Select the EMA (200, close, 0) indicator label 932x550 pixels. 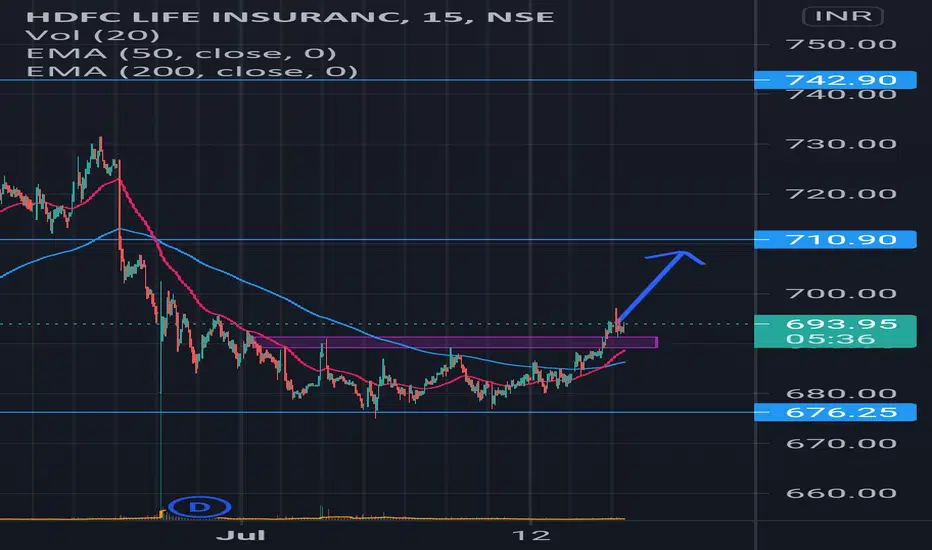coord(192,71)
